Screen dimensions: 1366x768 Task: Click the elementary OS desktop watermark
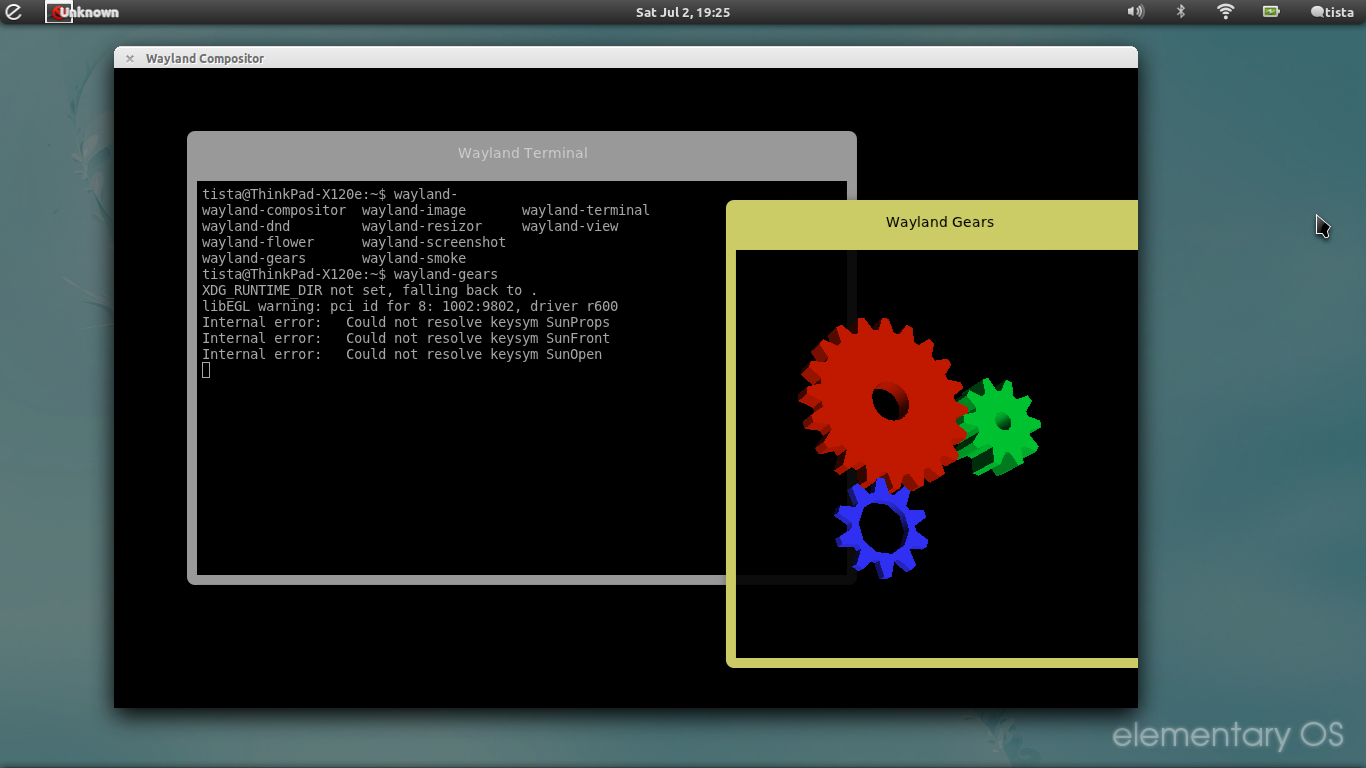(x=1227, y=736)
